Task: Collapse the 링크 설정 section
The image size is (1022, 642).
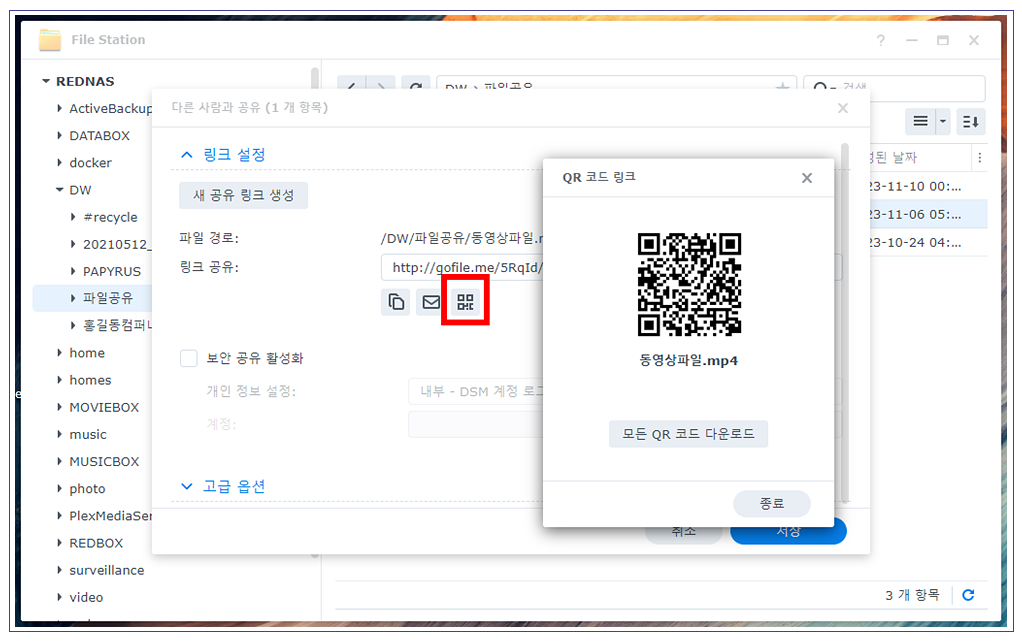Action: point(222,154)
